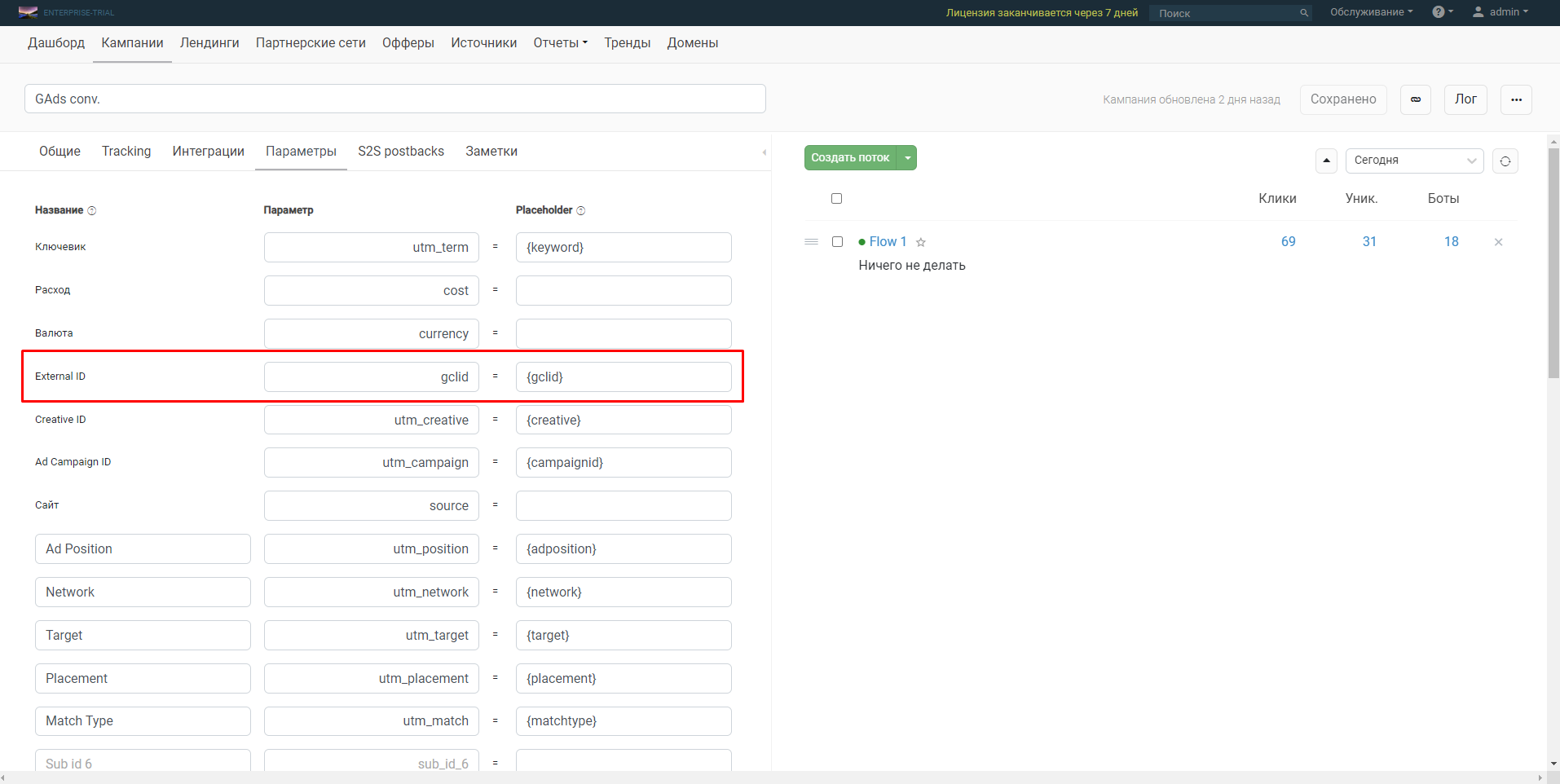The height and width of the screenshot is (784, 1560).
Task: Open the help question mark menu
Action: tap(1443, 12)
